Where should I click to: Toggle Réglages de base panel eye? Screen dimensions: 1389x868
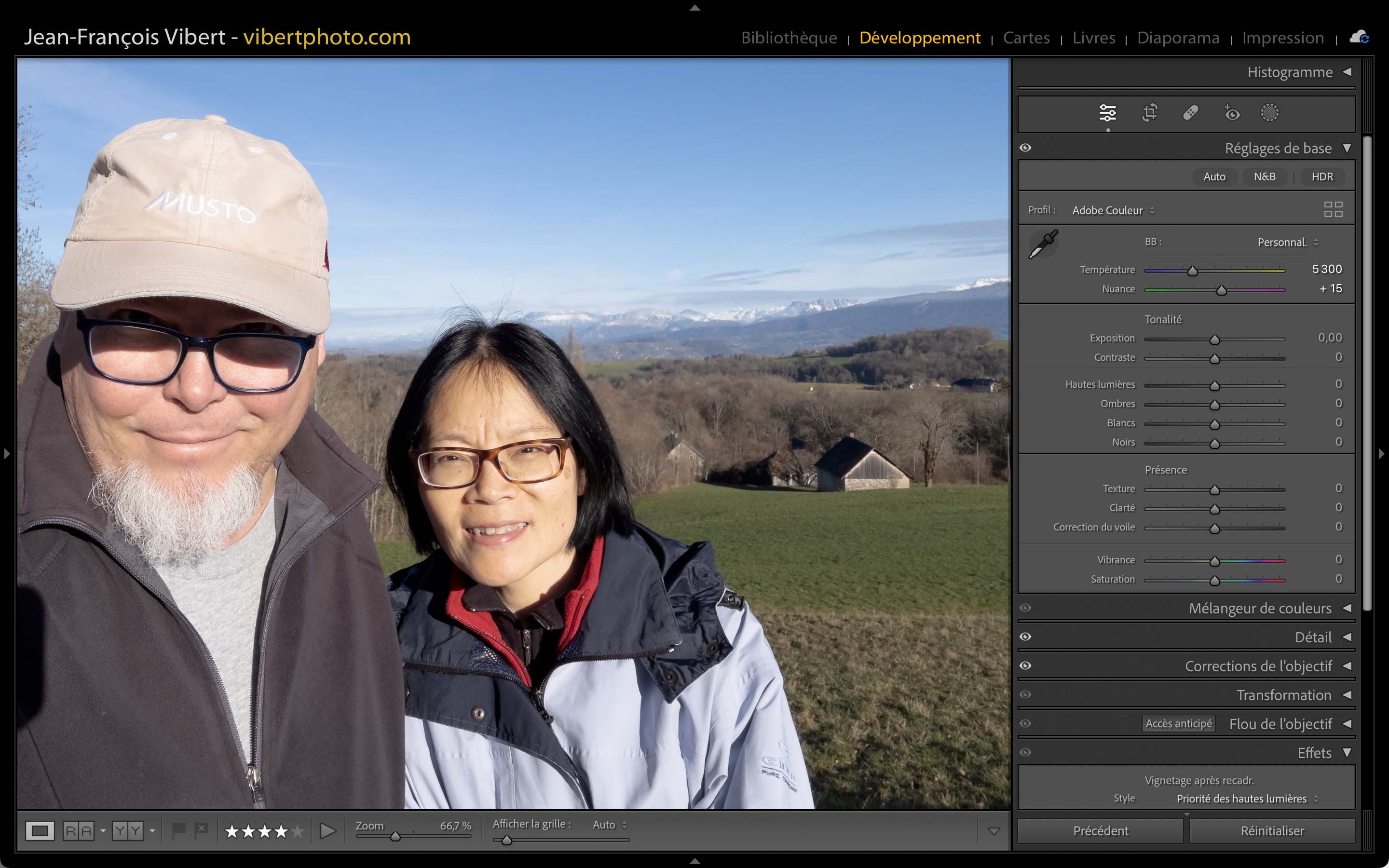point(1026,148)
